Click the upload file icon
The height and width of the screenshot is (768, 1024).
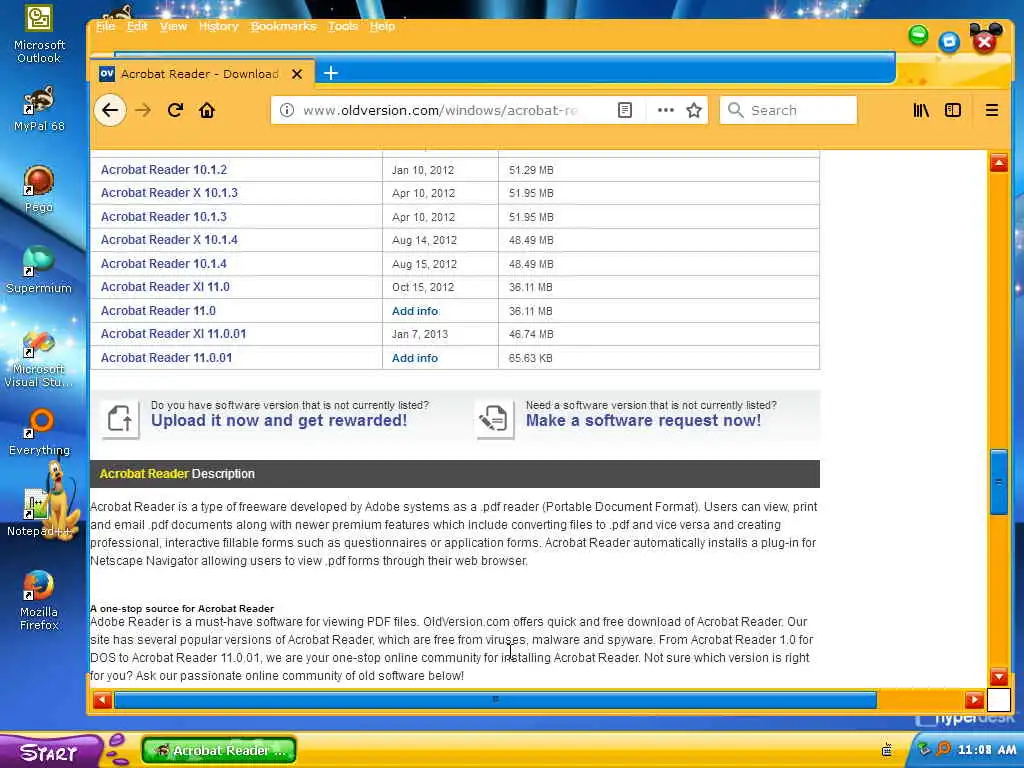[x=120, y=418]
